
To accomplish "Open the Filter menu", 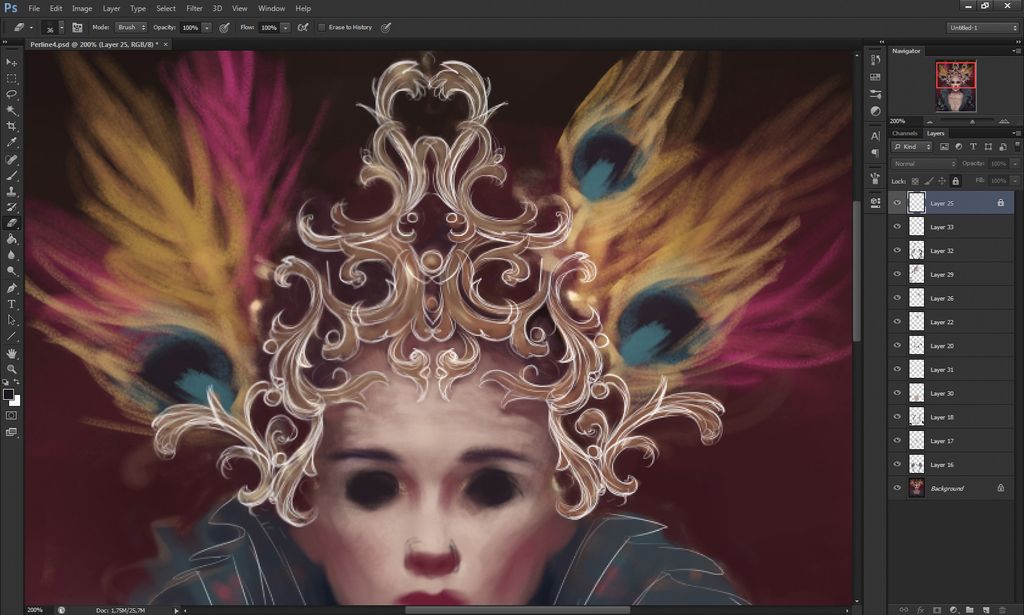I will [194, 8].
